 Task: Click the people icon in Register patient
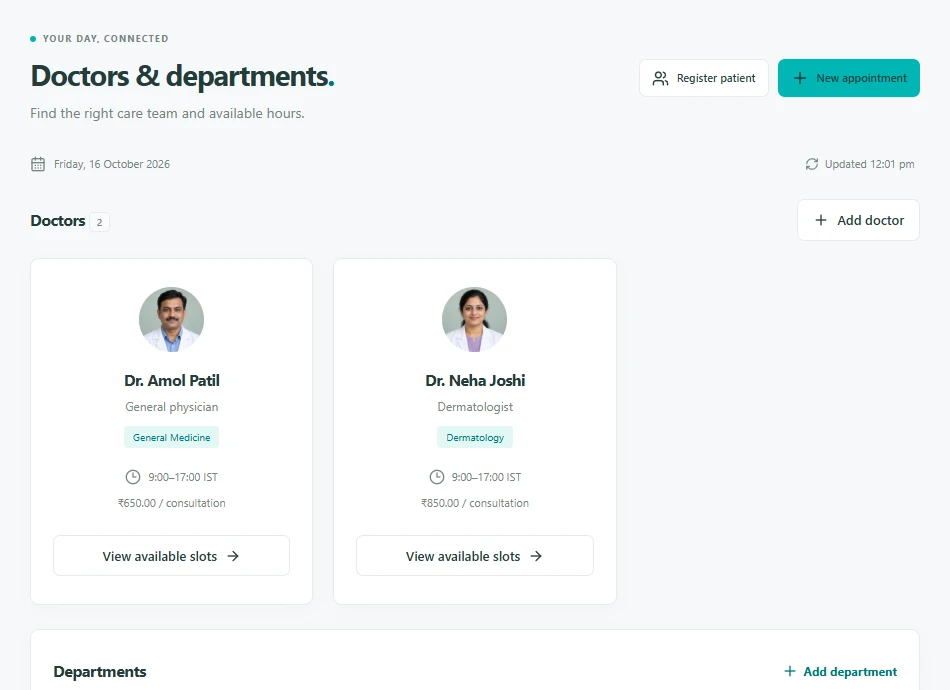[x=660, y=78]
